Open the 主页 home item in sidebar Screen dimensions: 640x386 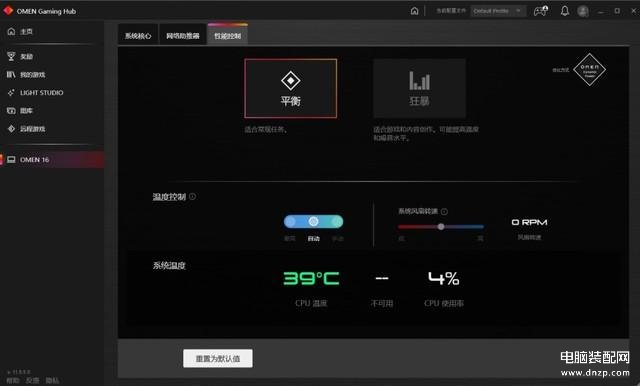[20, 31]
